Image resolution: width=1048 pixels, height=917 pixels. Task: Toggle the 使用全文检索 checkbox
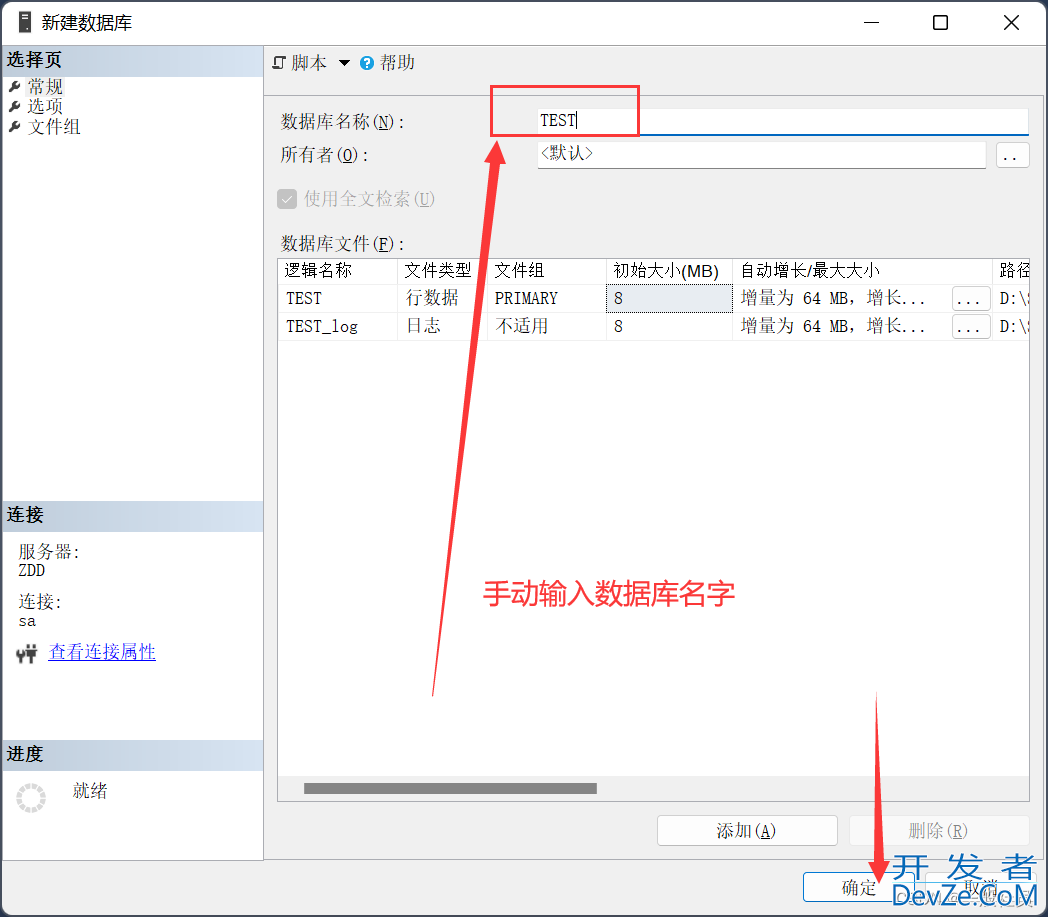point(287,199)
